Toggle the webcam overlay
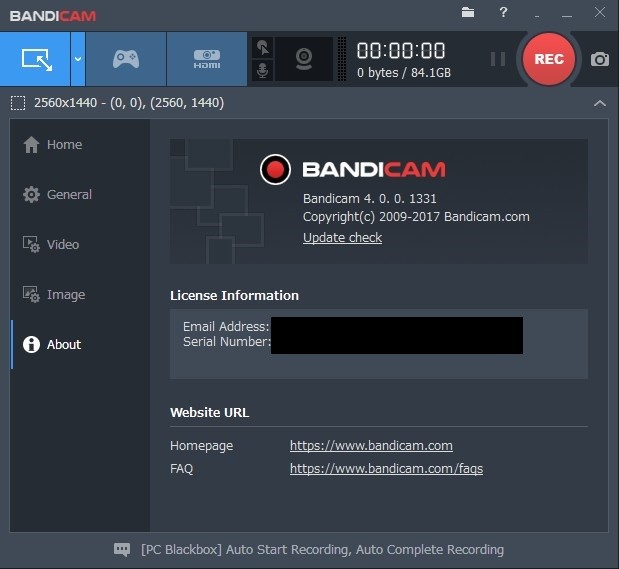This screenshot has width=619, height=569. click(304, 59)
